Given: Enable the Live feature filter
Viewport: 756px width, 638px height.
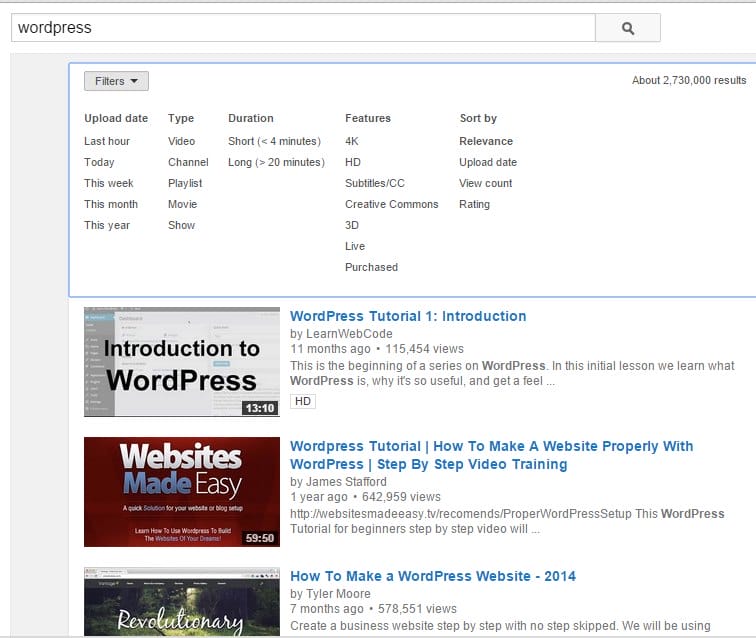Looking at the screenshot, I should click(355, 246).
